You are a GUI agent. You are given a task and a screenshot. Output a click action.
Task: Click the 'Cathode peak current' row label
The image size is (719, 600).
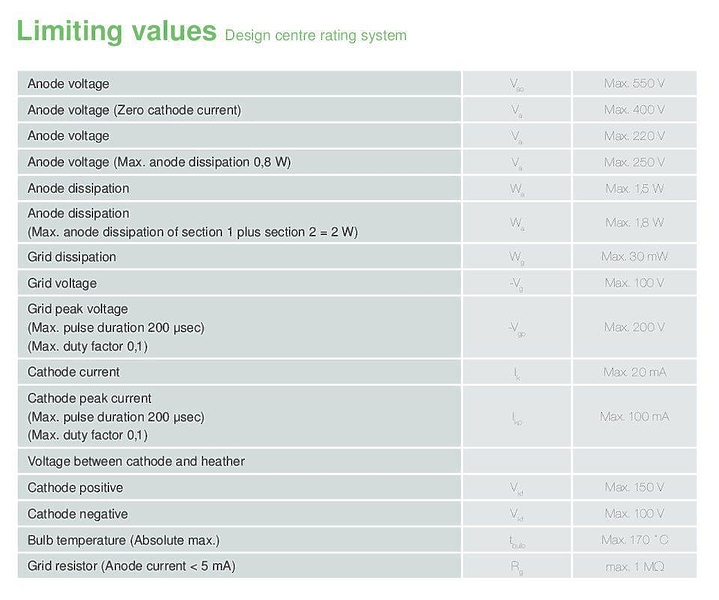tap(90, 398)
